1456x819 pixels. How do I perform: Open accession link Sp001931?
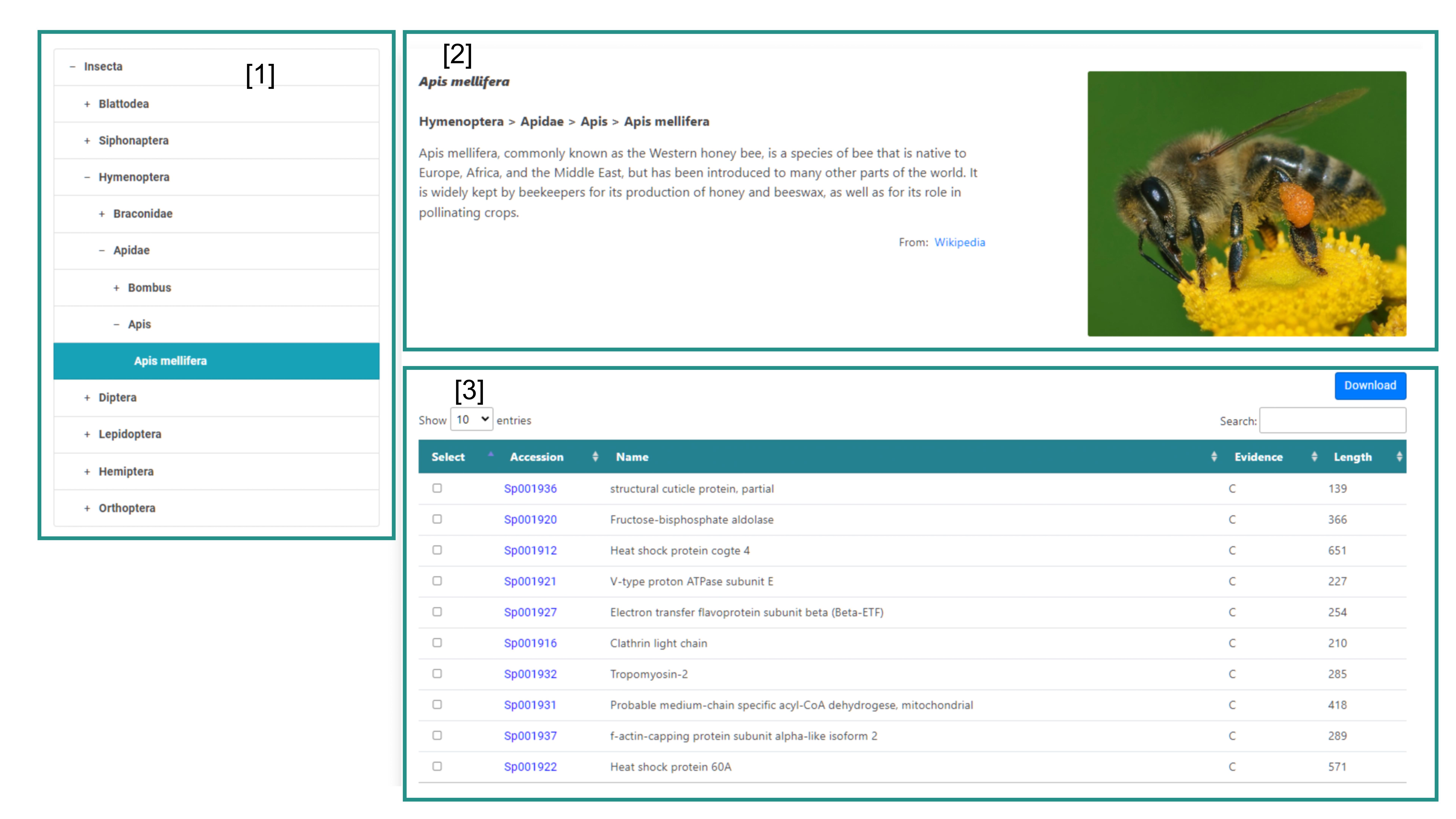pos(530,705)
